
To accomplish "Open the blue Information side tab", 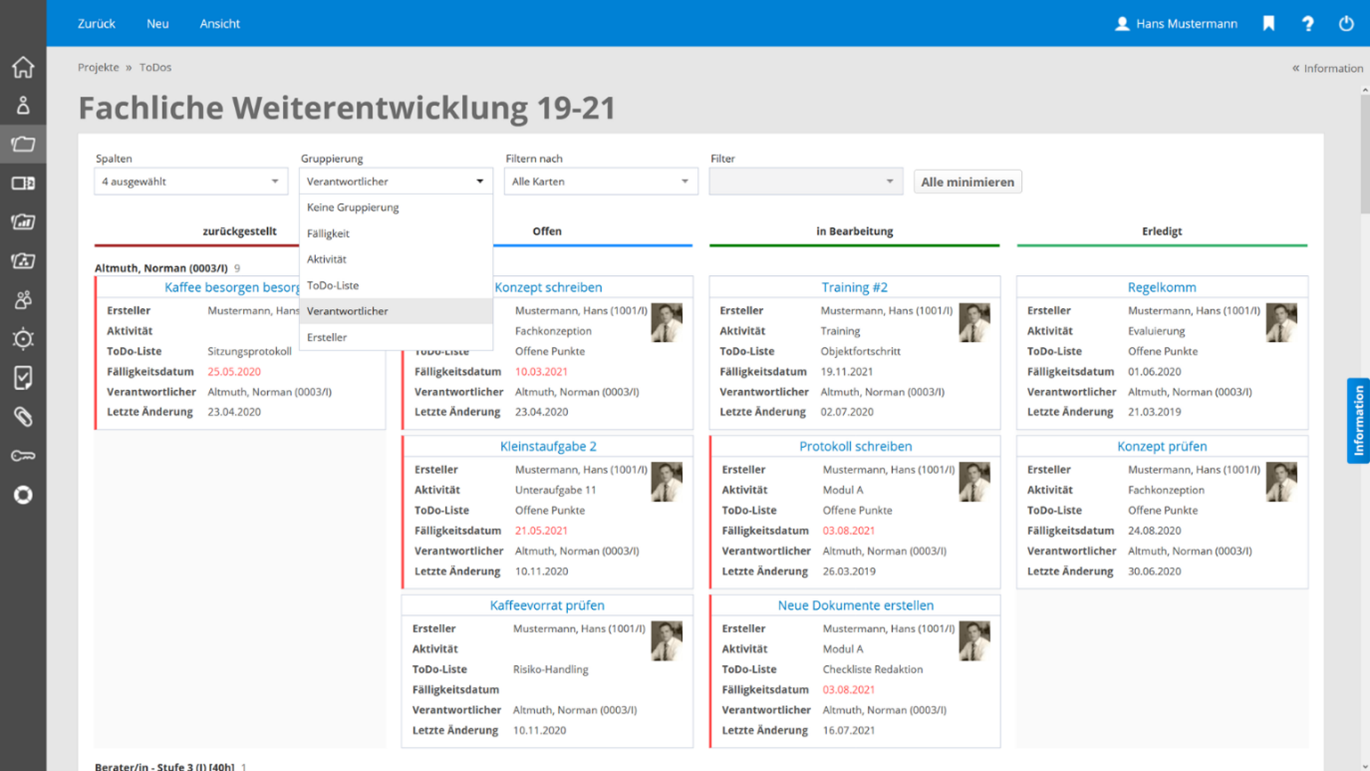I will tap(1358, 421).
